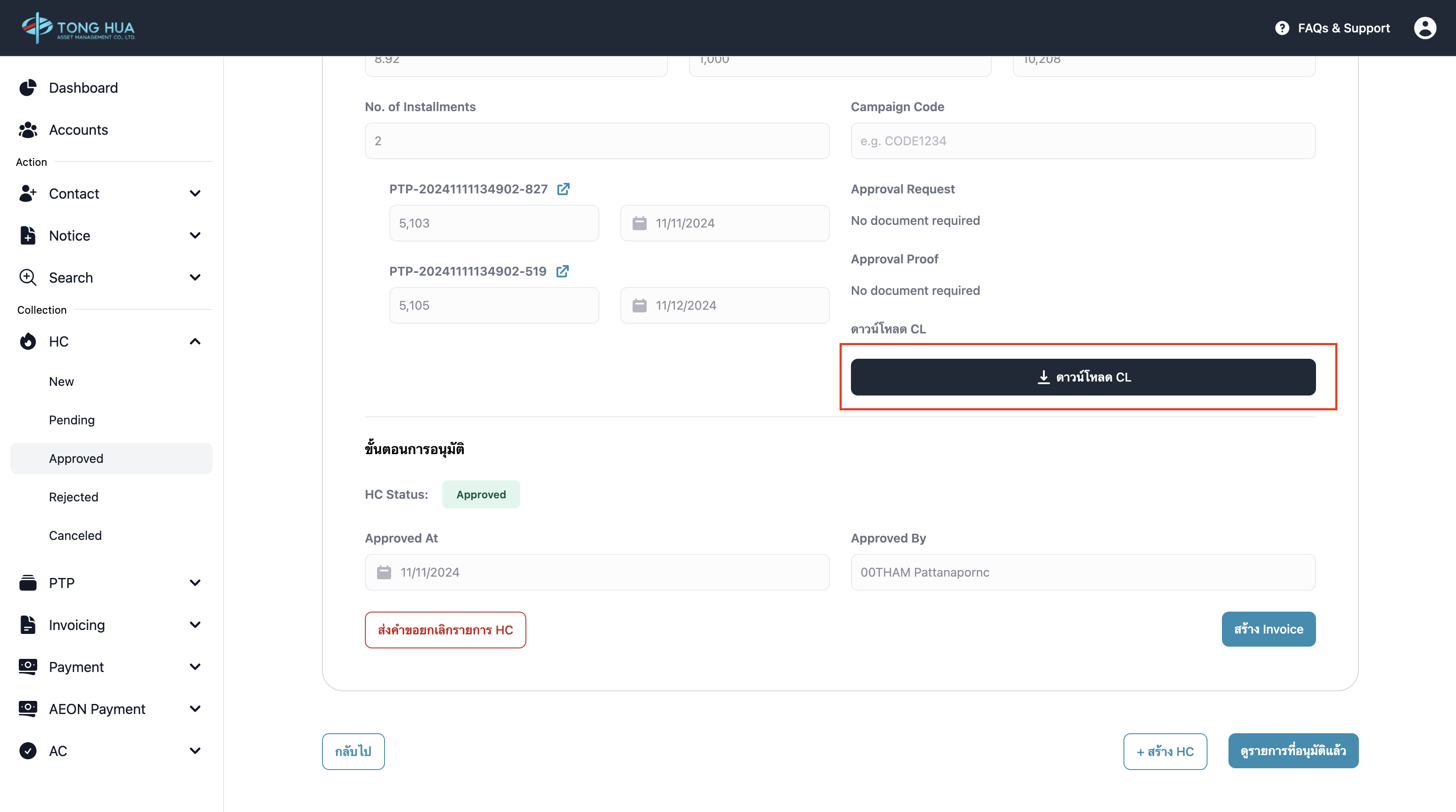Click calendar icon in Approved At field
Screen dimensions: 1456x812
point(384,572)
